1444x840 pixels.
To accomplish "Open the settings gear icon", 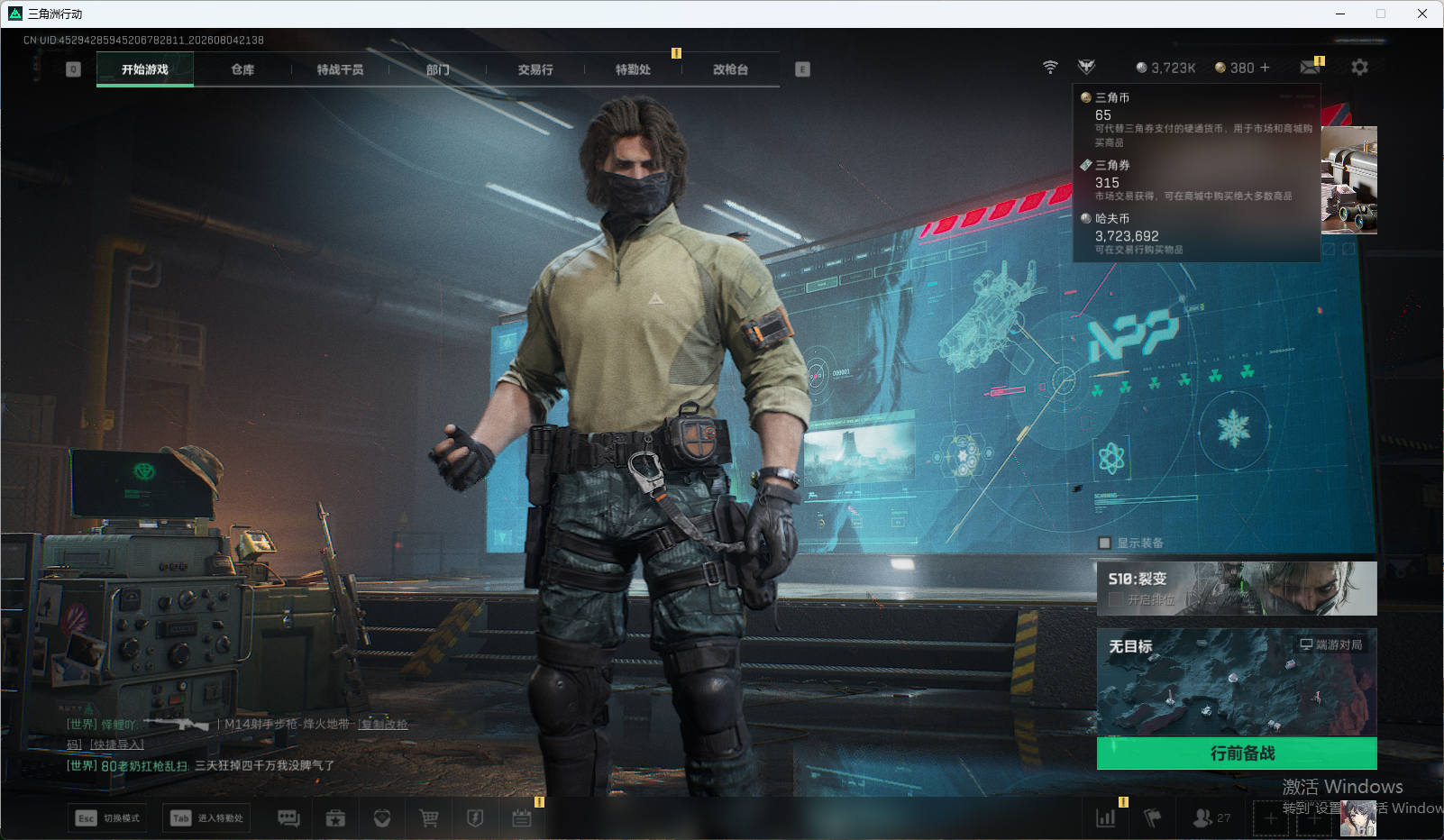I will coord(1359,68).
